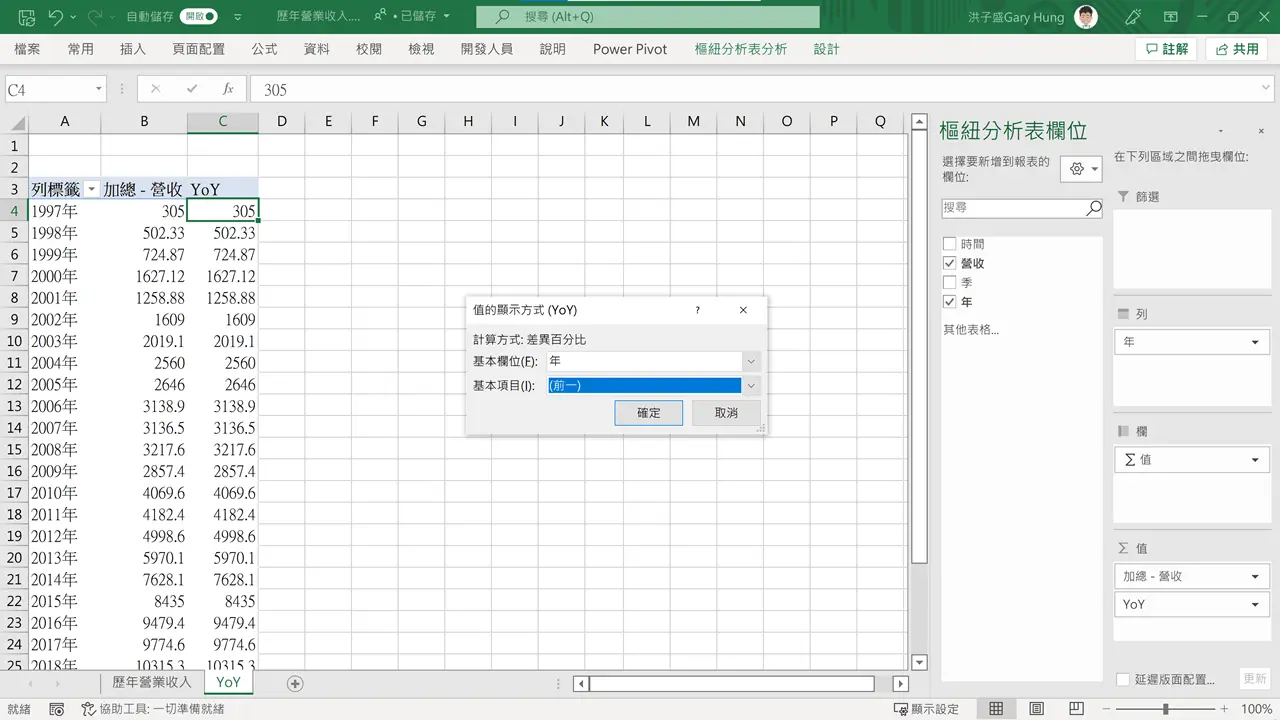This screenshot has height=720, width=1280.
Task: Check the 時間 field checkbox
Action: (x=950, y=244)
